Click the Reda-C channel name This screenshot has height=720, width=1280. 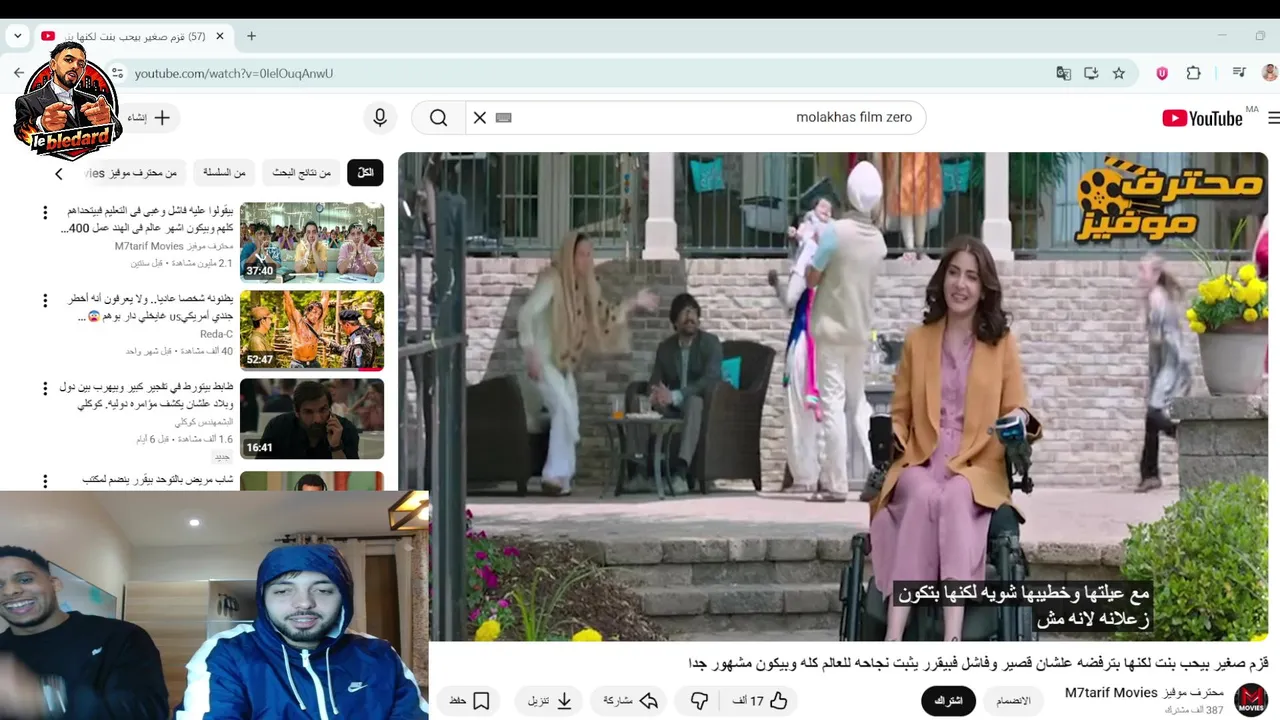(216, 334)
